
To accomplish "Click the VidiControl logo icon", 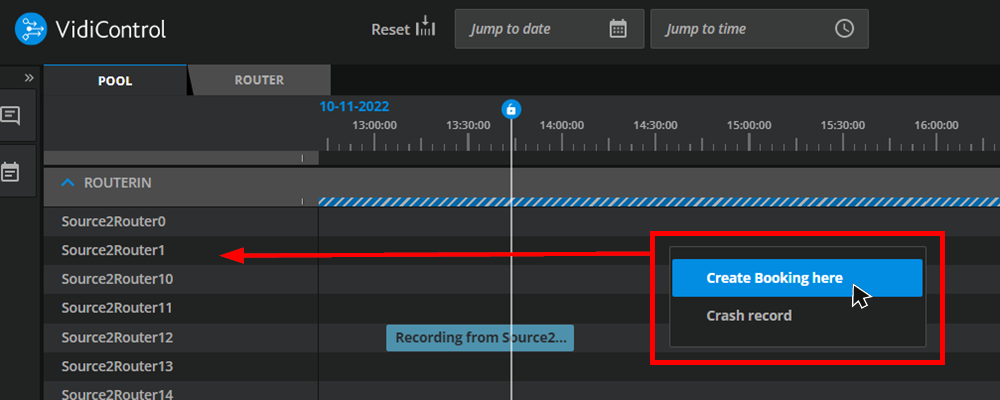I will pos(32,29).
